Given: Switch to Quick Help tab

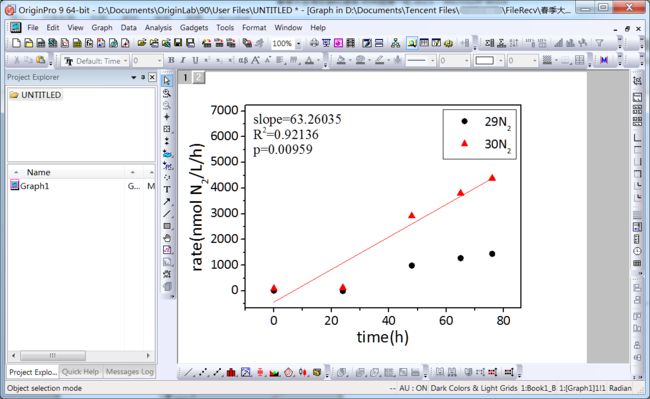Looking at the screenshot, I should 80,372.
